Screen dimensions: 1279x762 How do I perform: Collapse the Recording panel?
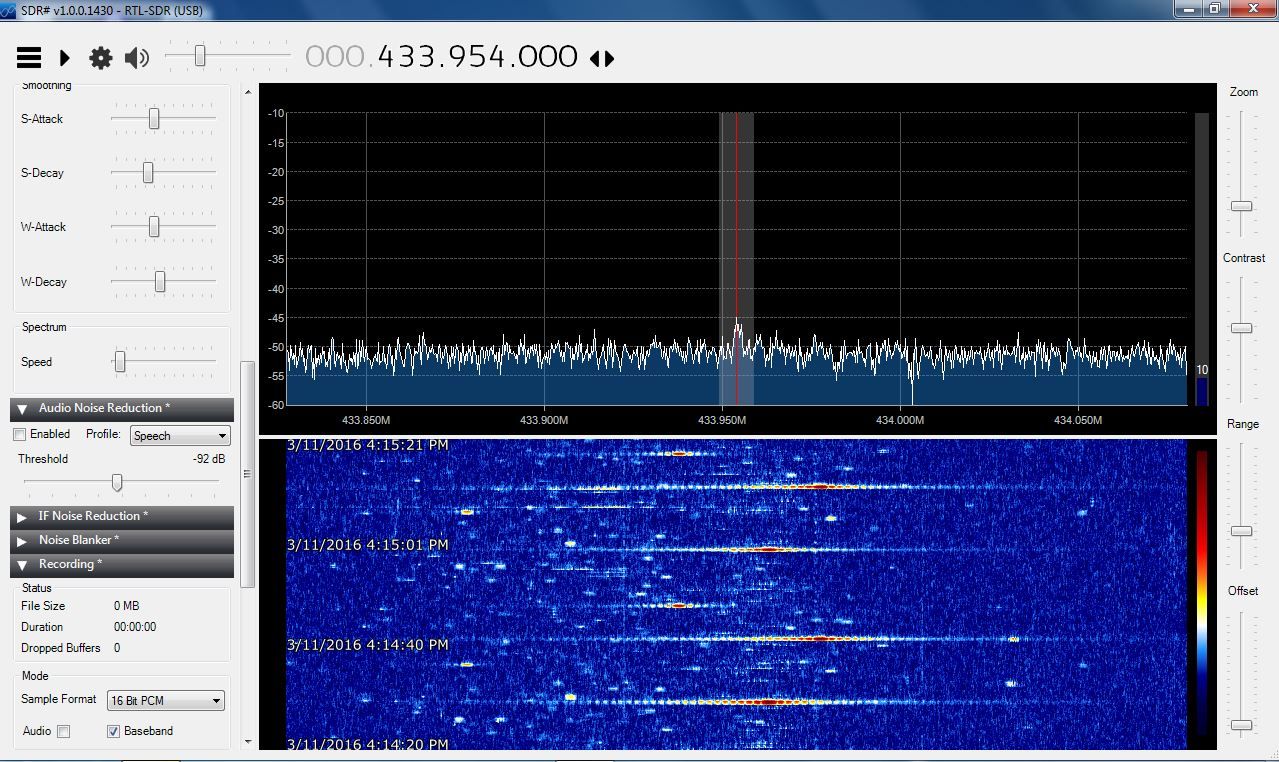click(122, 564)
